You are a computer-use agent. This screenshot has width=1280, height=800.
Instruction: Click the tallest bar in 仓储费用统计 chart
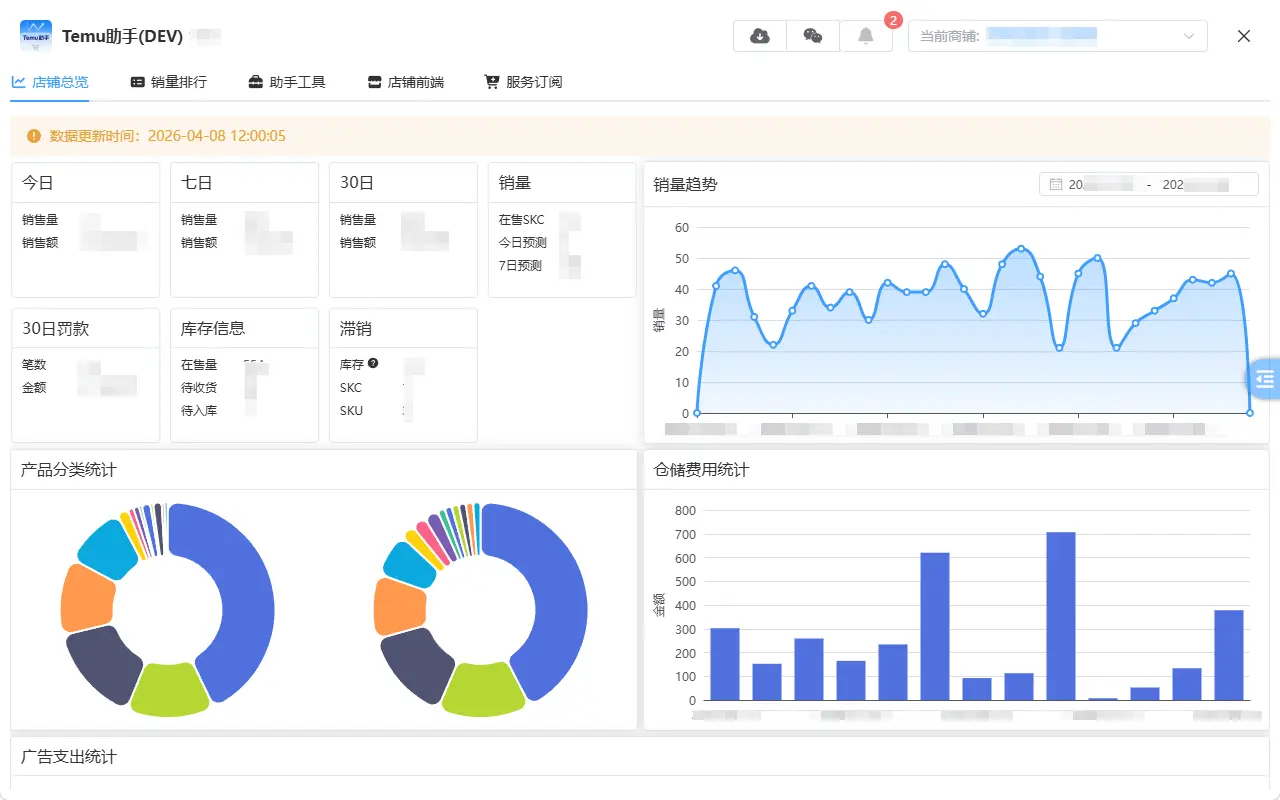click(x=1060, y=615)
